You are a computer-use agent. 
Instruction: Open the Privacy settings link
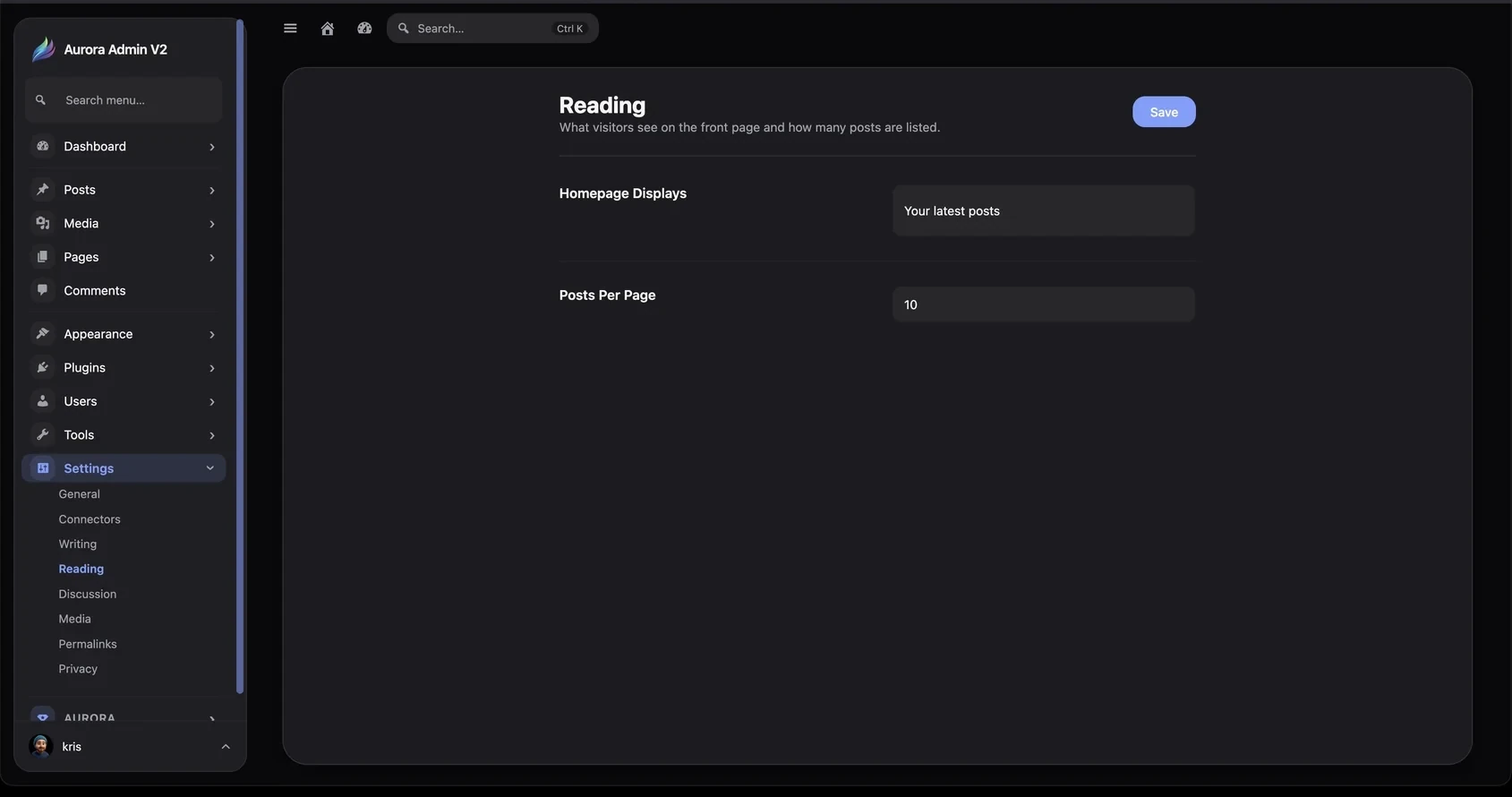pos(78,669)
